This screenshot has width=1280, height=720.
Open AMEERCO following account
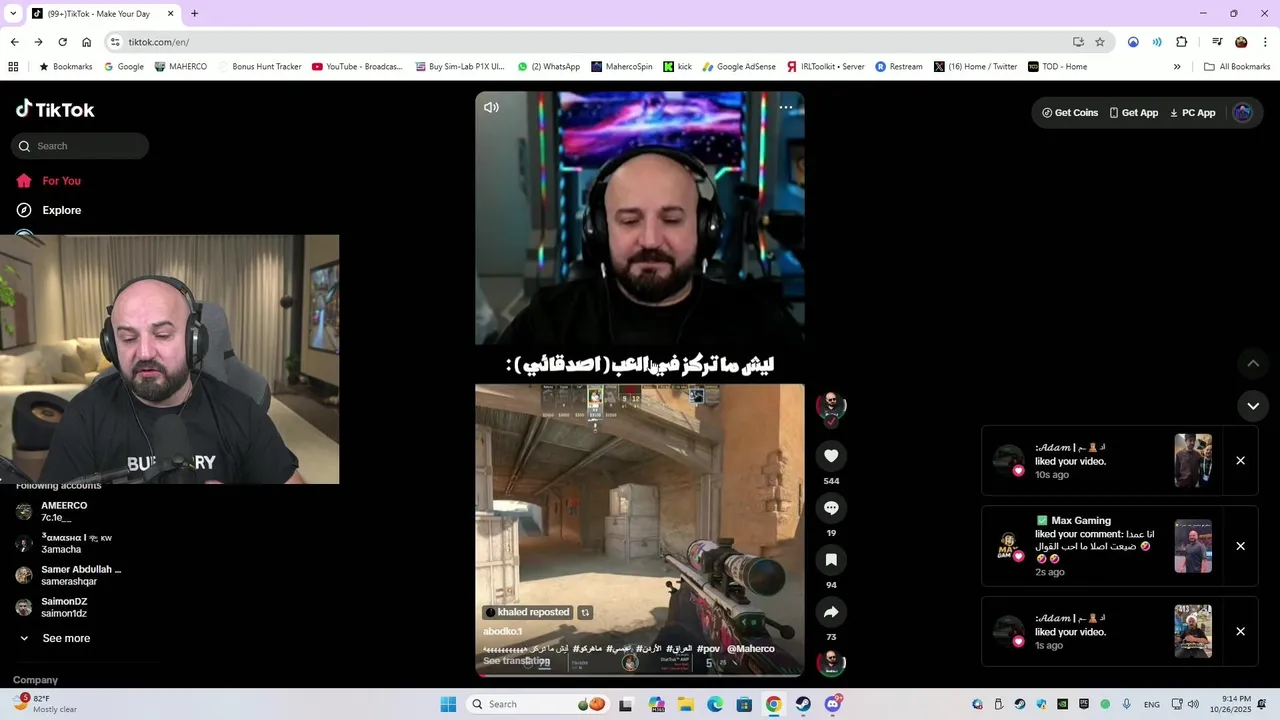tap(64, 512)
